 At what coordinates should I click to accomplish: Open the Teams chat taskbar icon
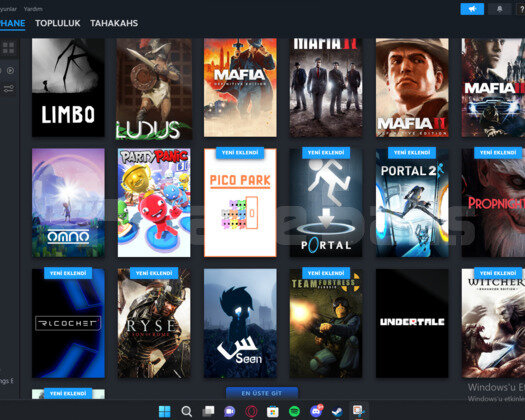tap(230, 411)
